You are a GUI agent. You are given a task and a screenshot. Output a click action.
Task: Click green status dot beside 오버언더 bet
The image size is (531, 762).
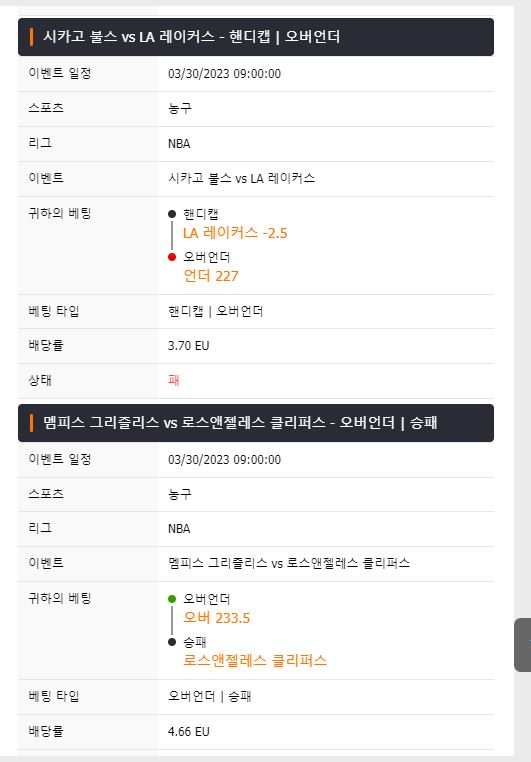tap(172, 599)
